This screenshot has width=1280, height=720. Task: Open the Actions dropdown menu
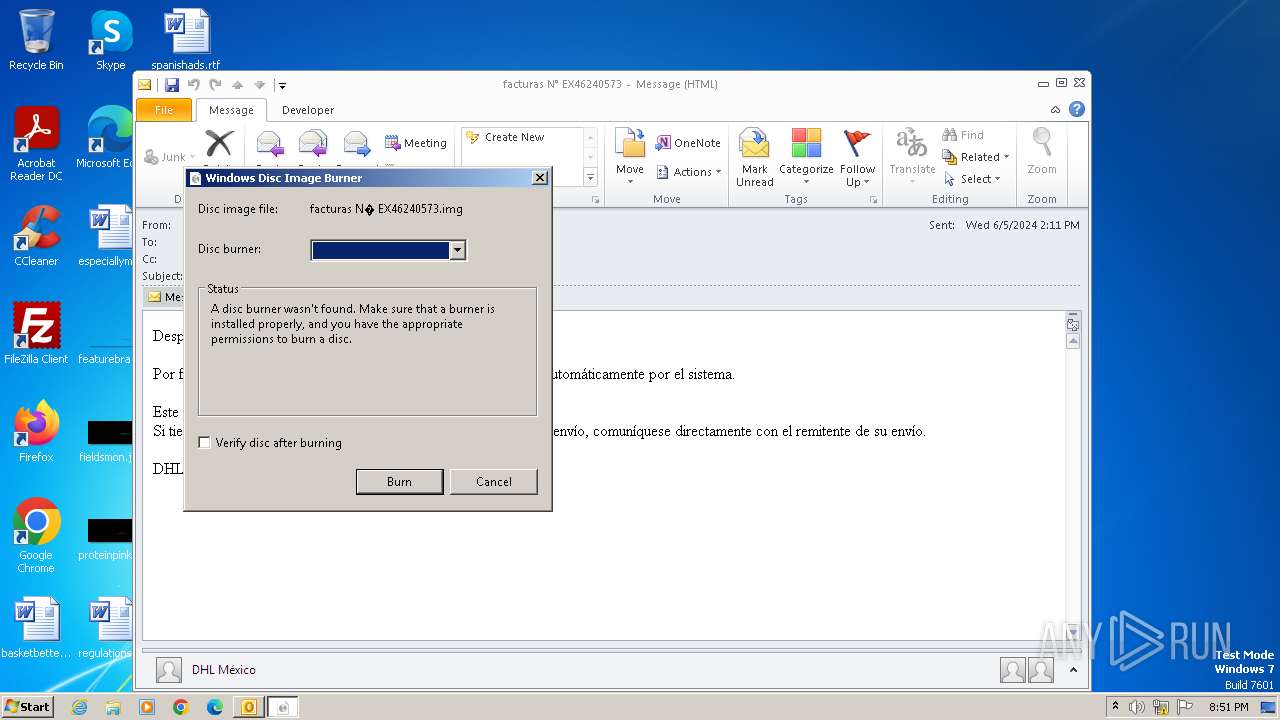coord(689,172)
